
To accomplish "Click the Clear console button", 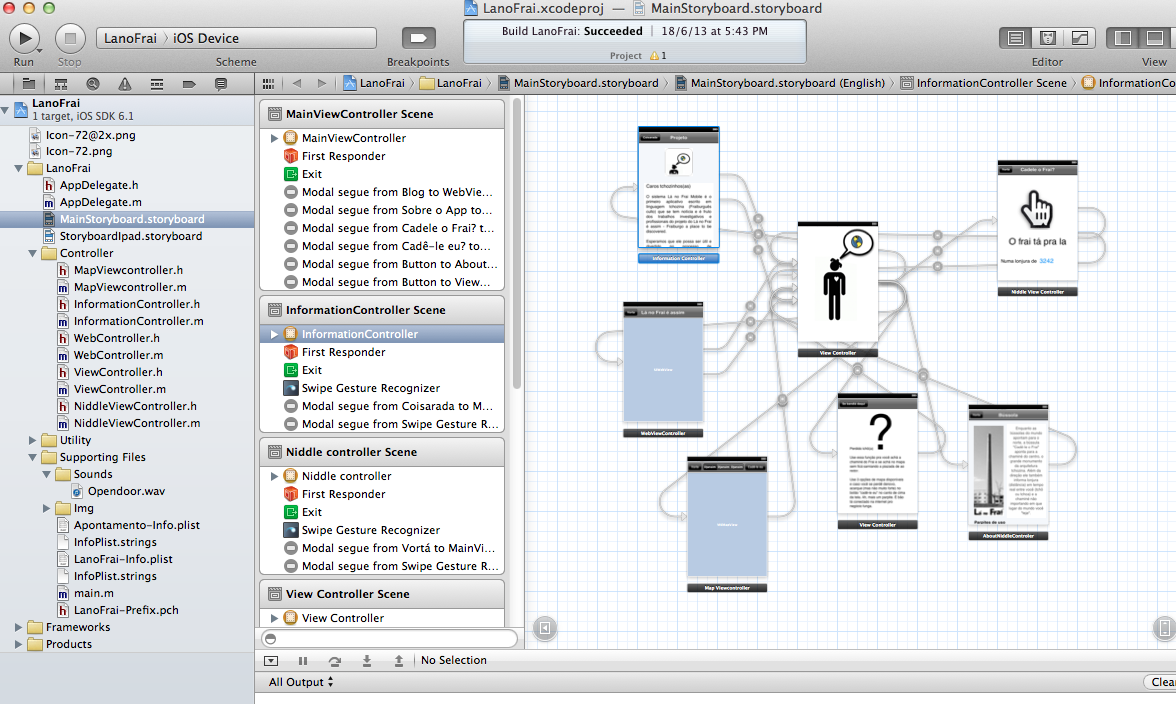I will (1160, 682).
